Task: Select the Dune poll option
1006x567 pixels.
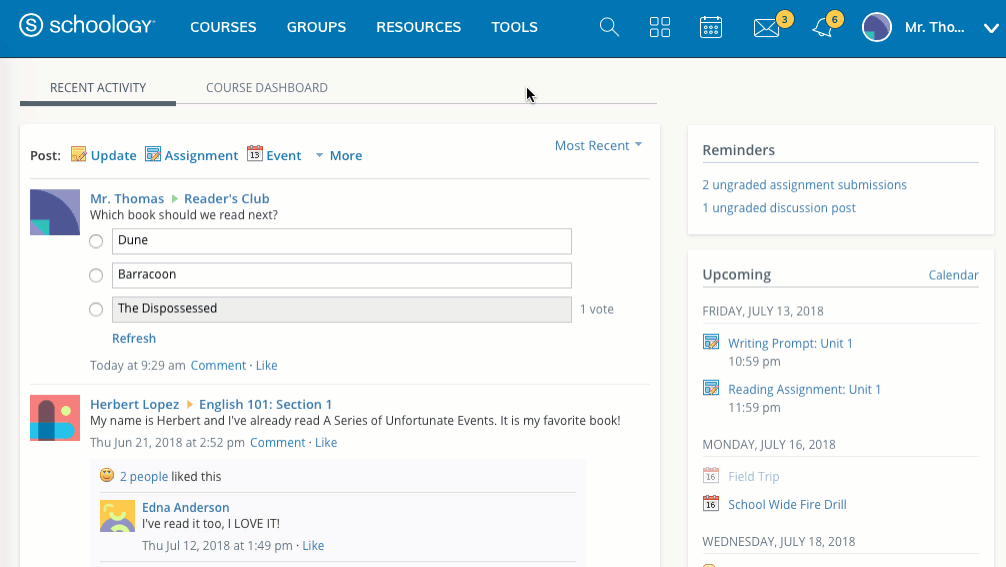Action: click(96, 241)
